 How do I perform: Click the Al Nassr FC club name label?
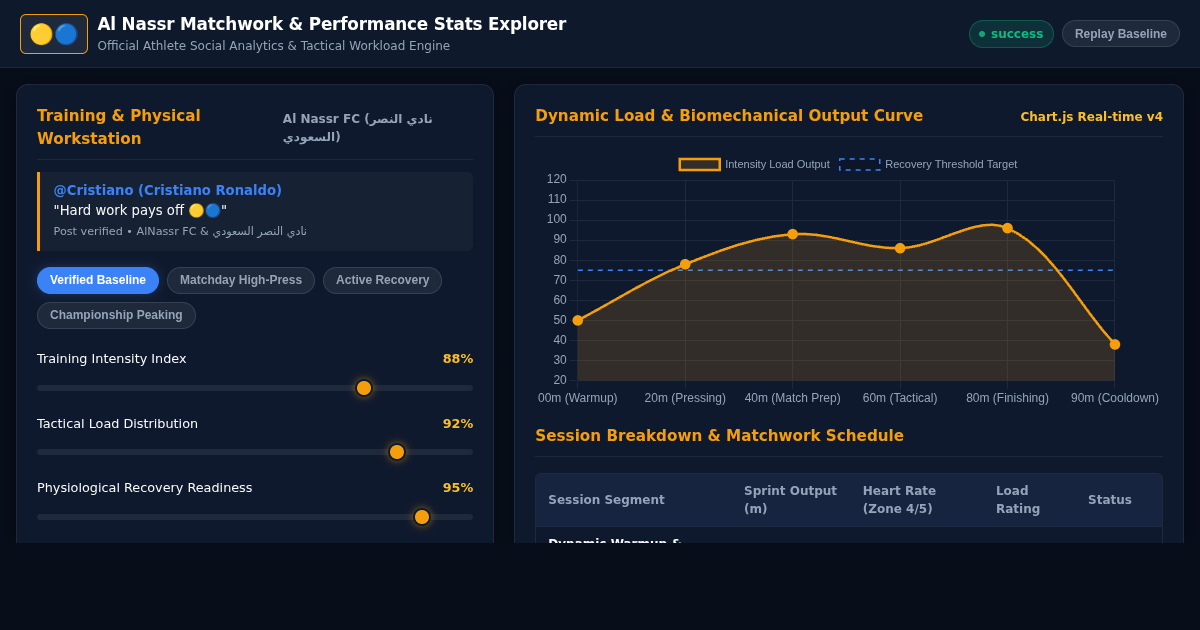(x=358, y=127)
